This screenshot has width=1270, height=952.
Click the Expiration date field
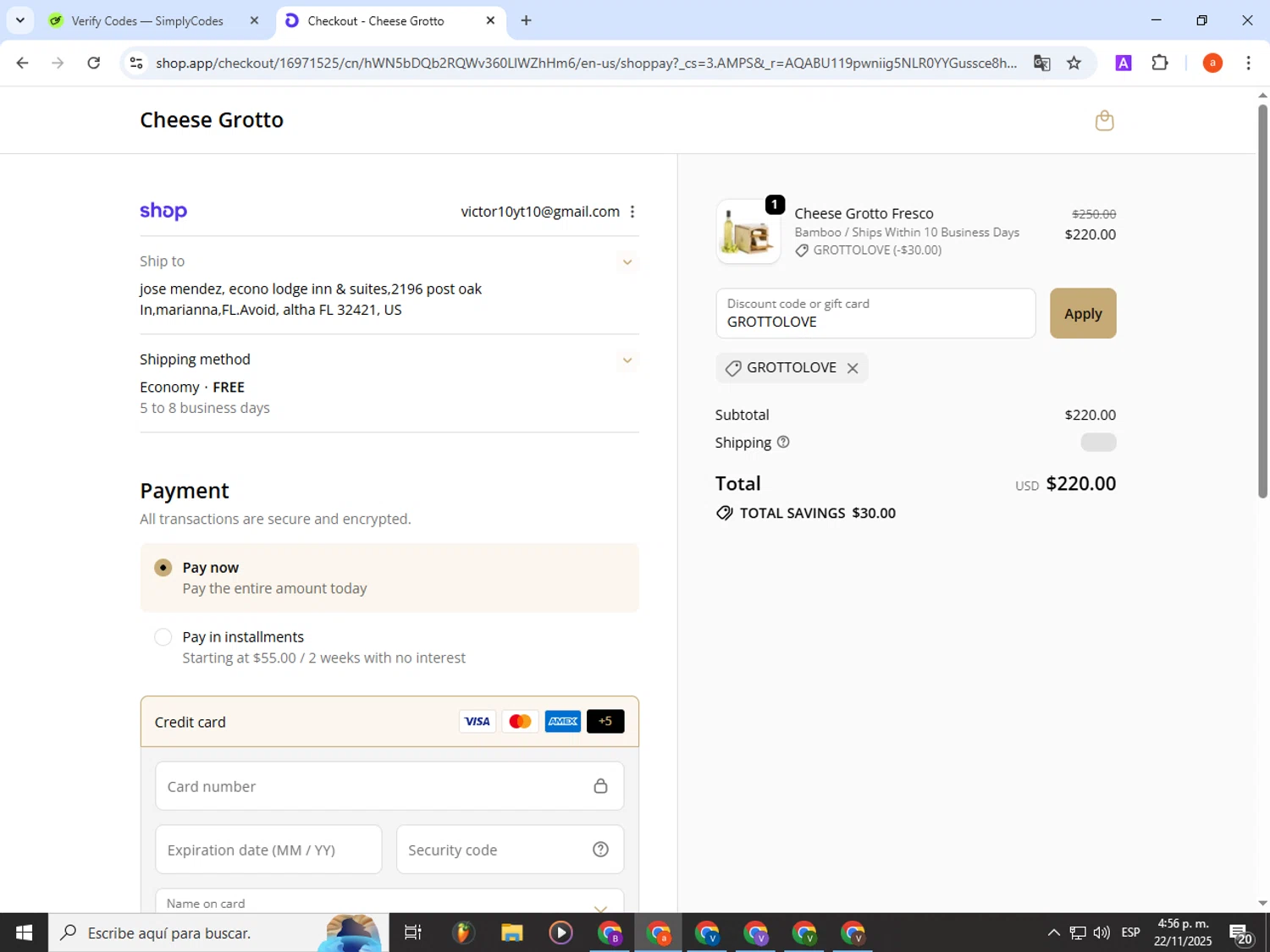268,850
